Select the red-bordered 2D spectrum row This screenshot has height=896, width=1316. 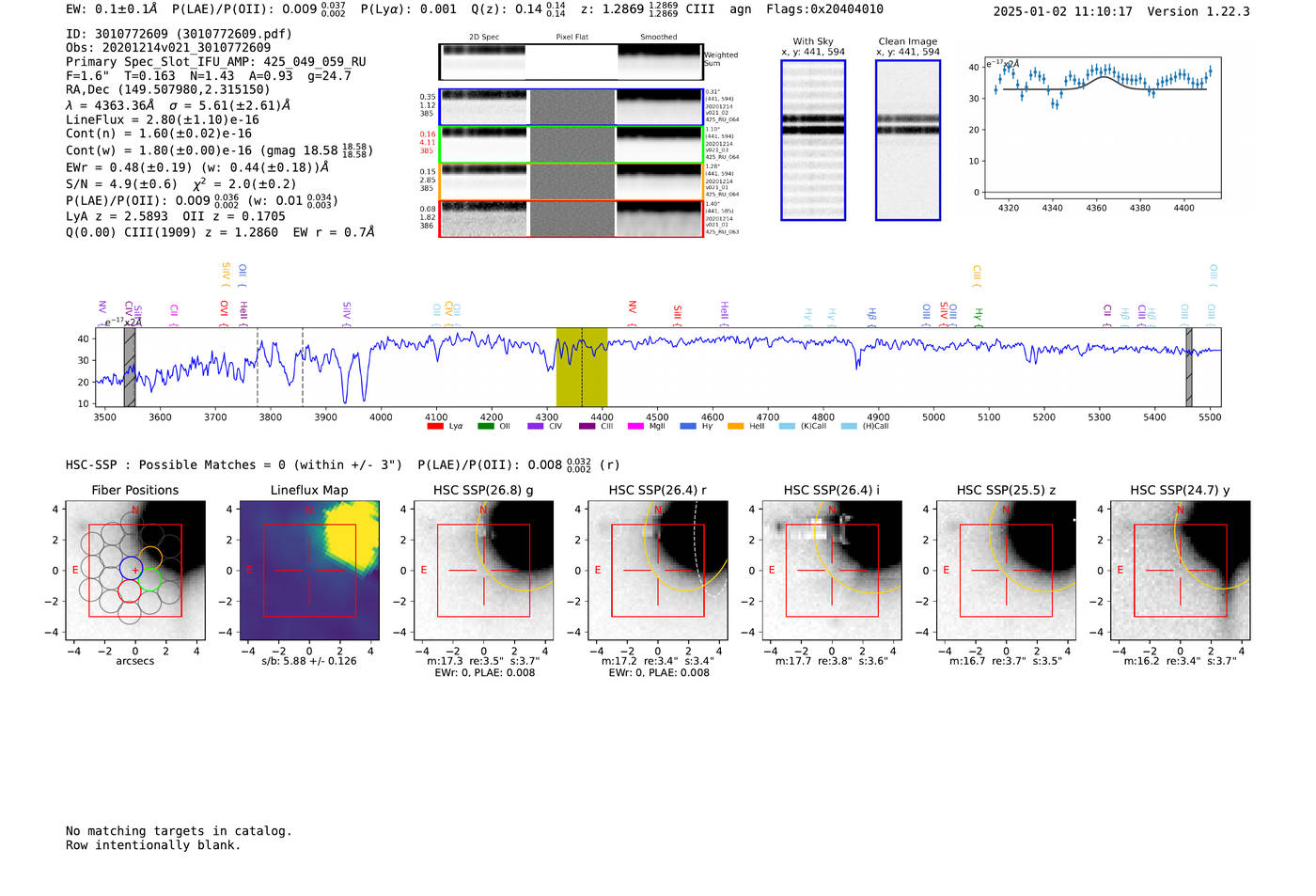[x=571, y=218]
